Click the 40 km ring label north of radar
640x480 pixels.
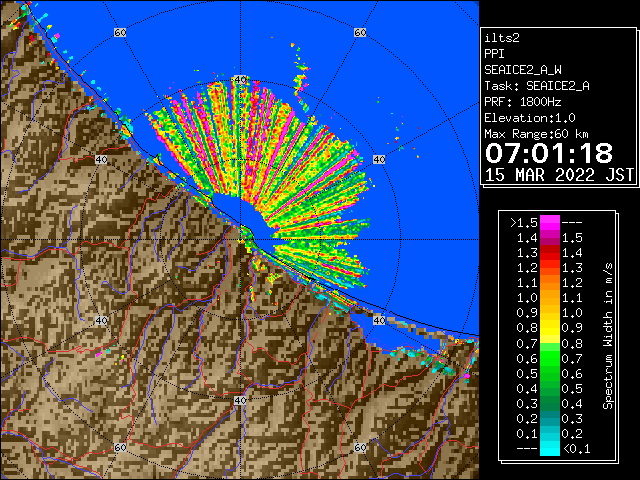[240, 80]
